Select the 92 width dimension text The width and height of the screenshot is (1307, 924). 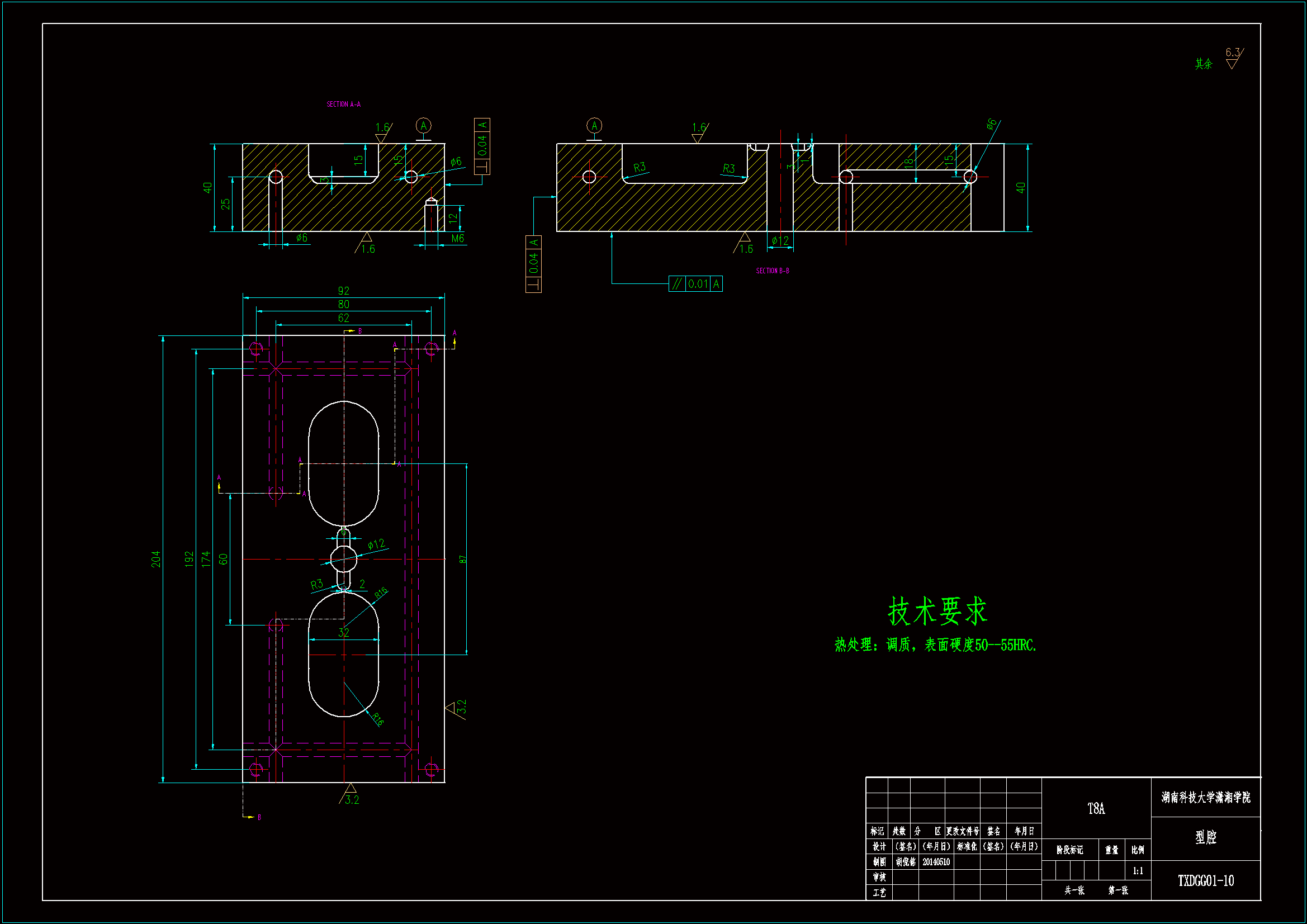pyautogui.click(x=343, y=291)
